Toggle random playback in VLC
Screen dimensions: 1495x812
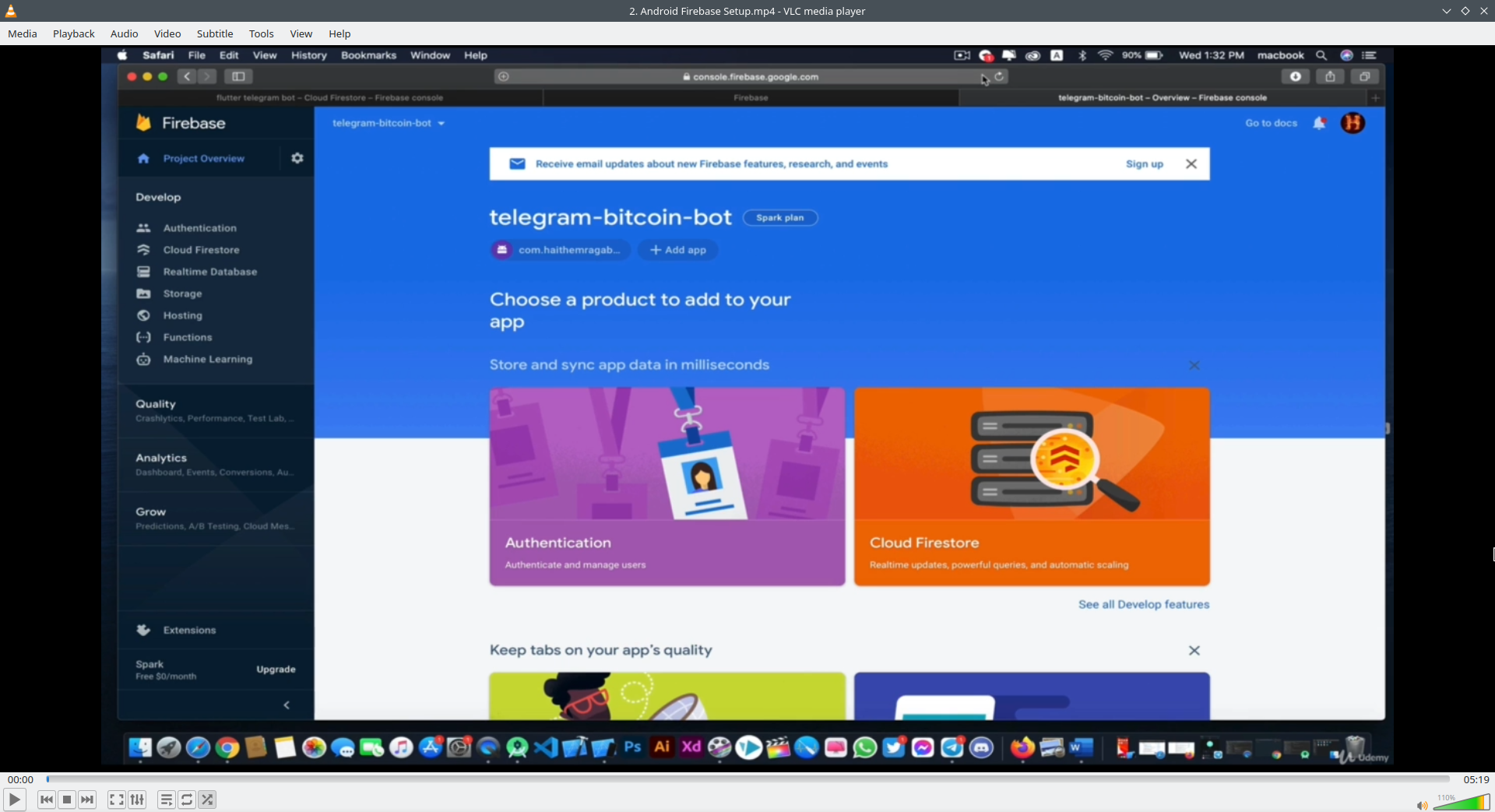tap(207, 800)
